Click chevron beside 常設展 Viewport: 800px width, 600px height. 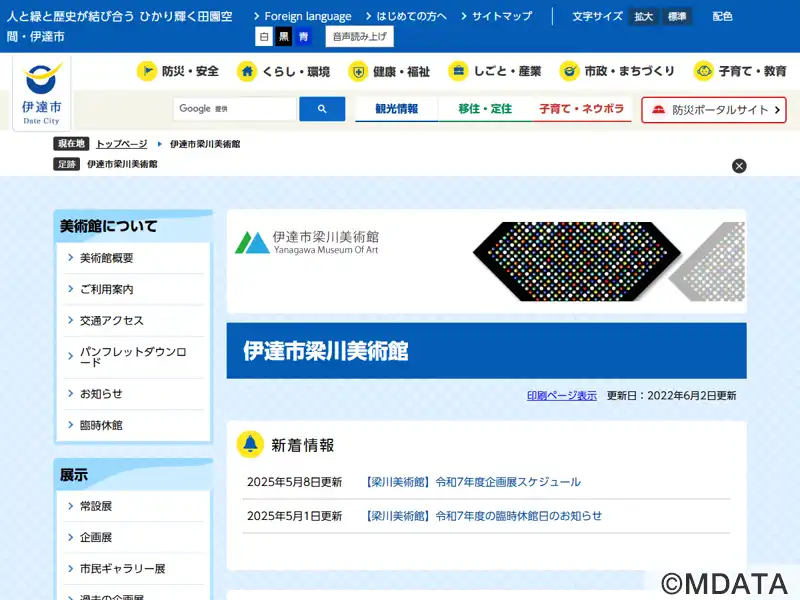[x=71, y=506]
